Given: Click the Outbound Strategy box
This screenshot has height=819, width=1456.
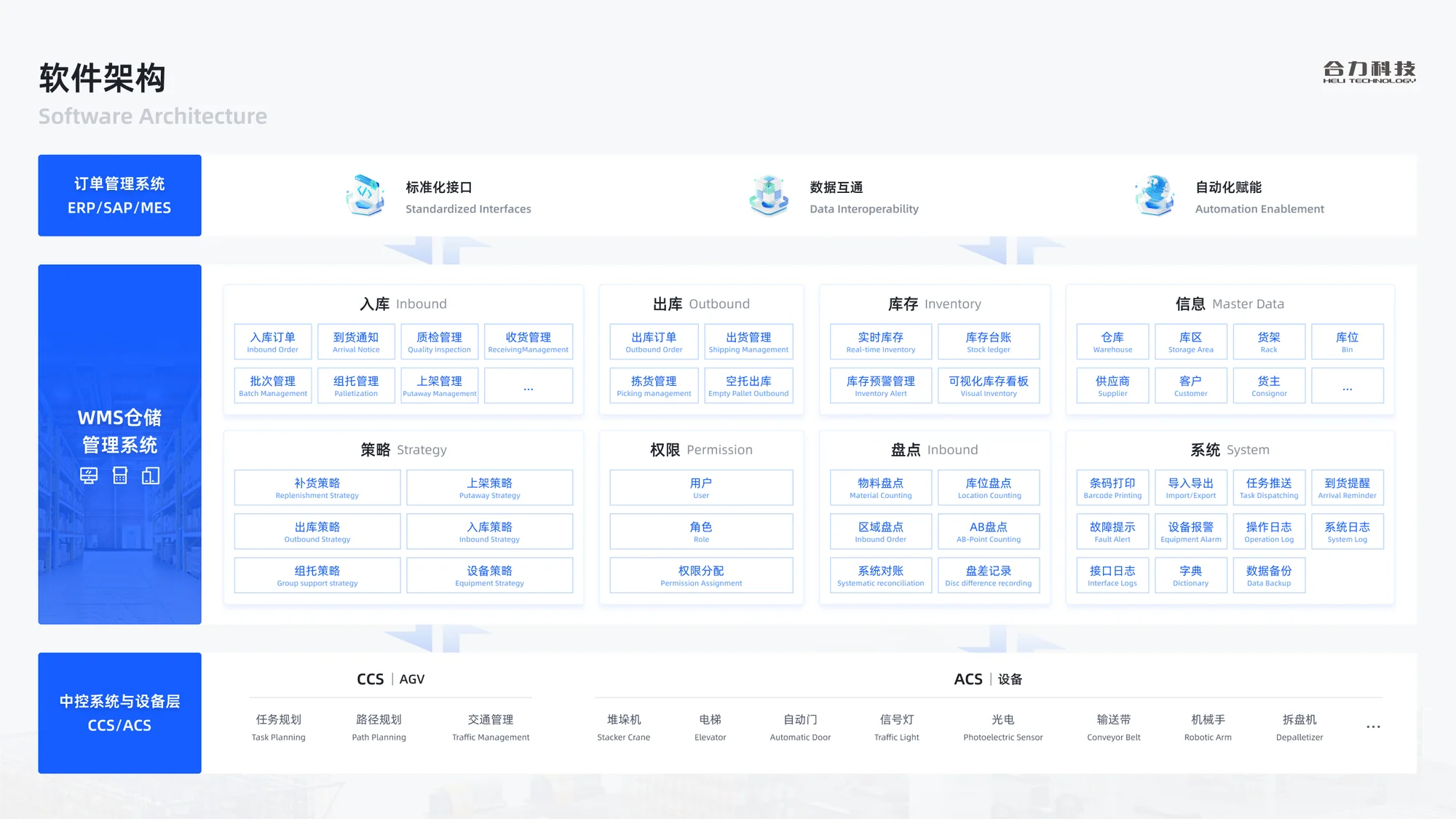Looking at the screenshot, I should (317, 531).
